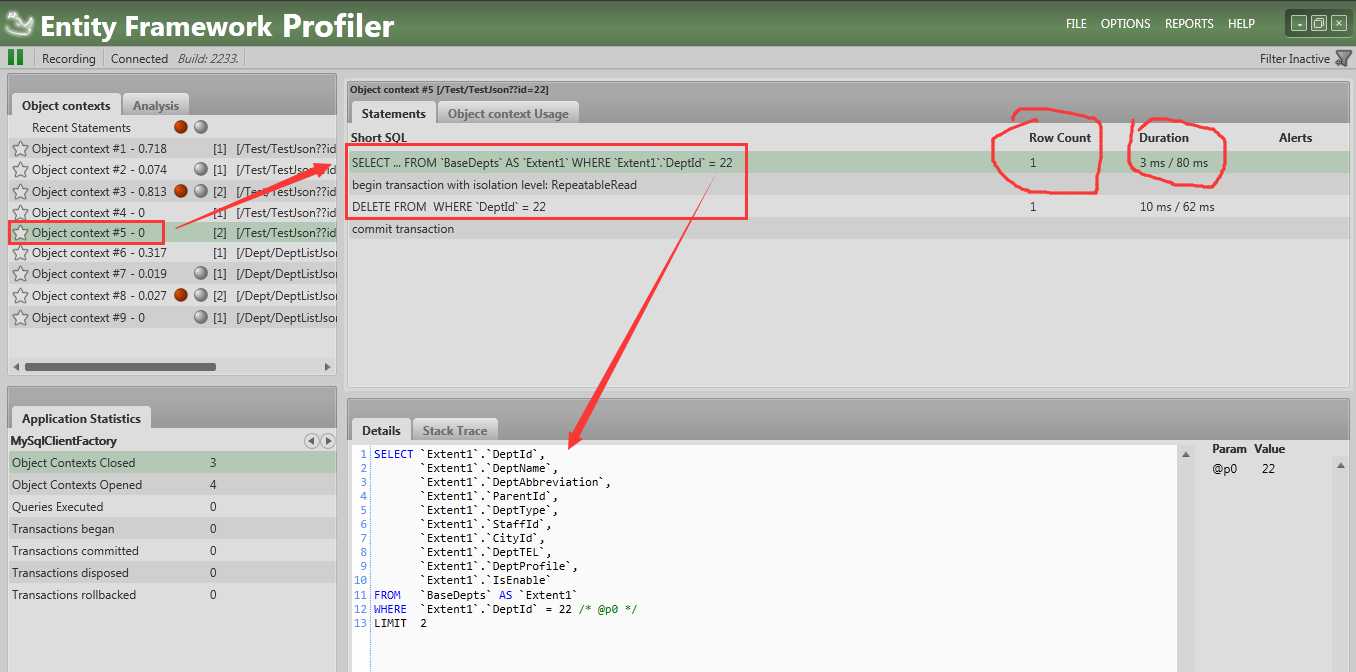Open the HELP menu
Screen dimensions: 1356x672
[x=1241, y=24]
